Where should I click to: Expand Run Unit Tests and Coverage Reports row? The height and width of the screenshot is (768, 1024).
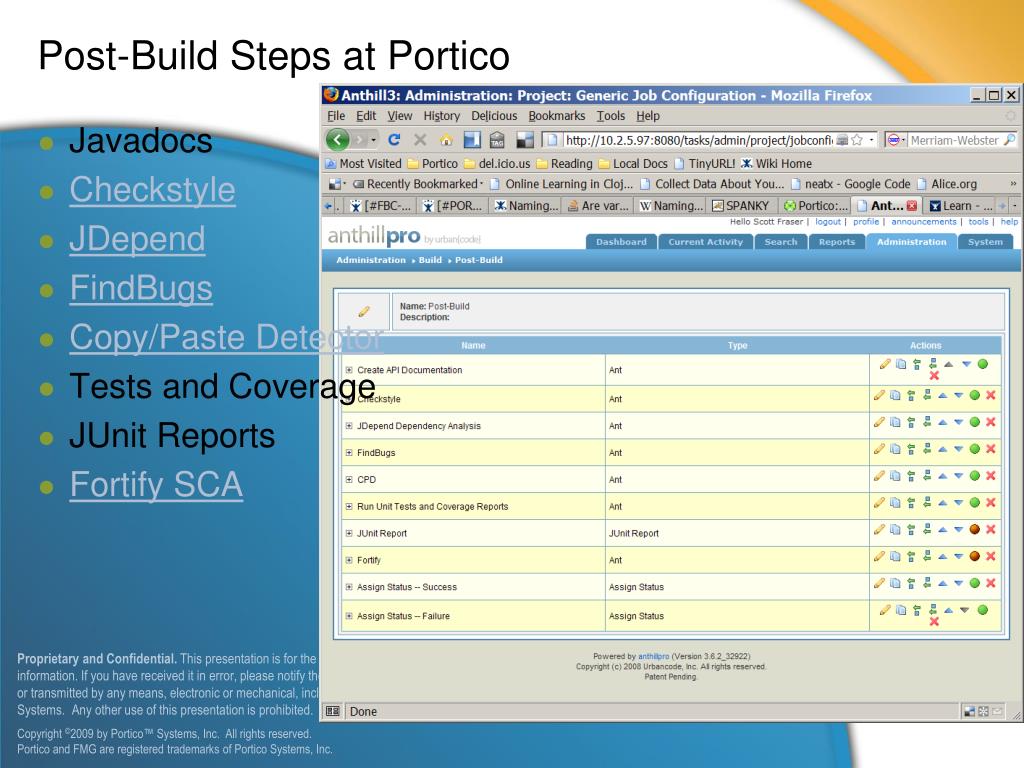point(349,506)
